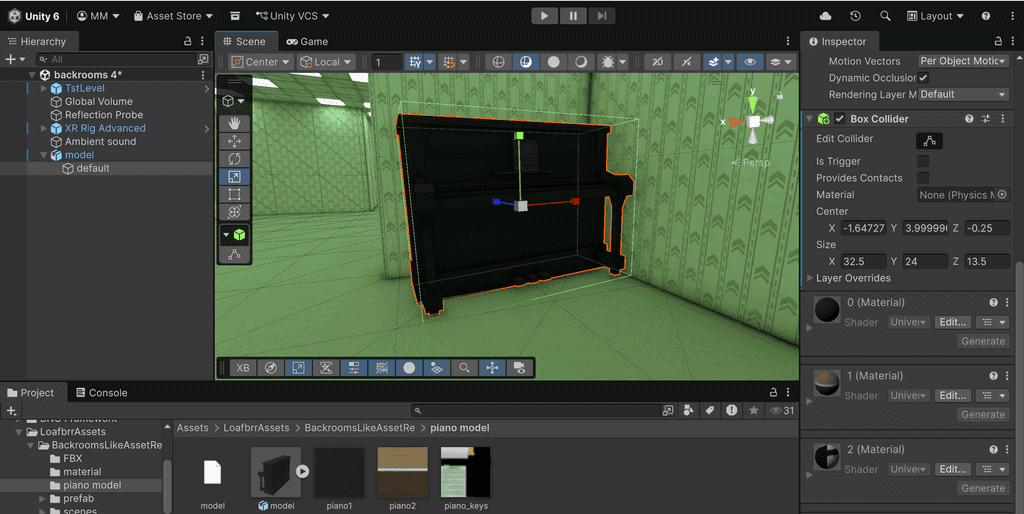Enable the Provides Contacts checkbox
The width and height of the screenshot is (1024, 514).
[923, 178]
